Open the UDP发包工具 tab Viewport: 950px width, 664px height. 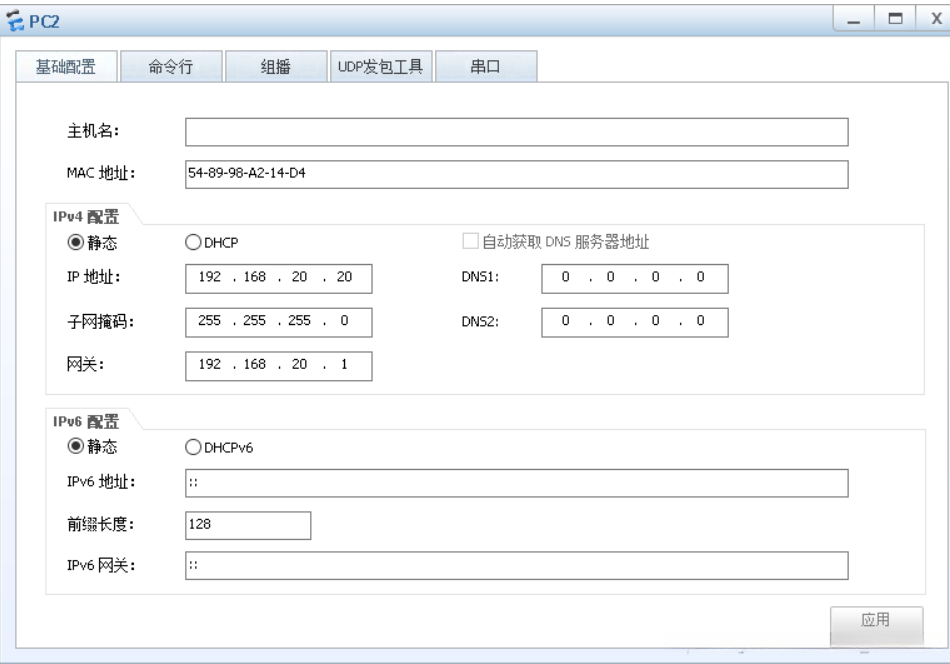(x=380, y=66)
